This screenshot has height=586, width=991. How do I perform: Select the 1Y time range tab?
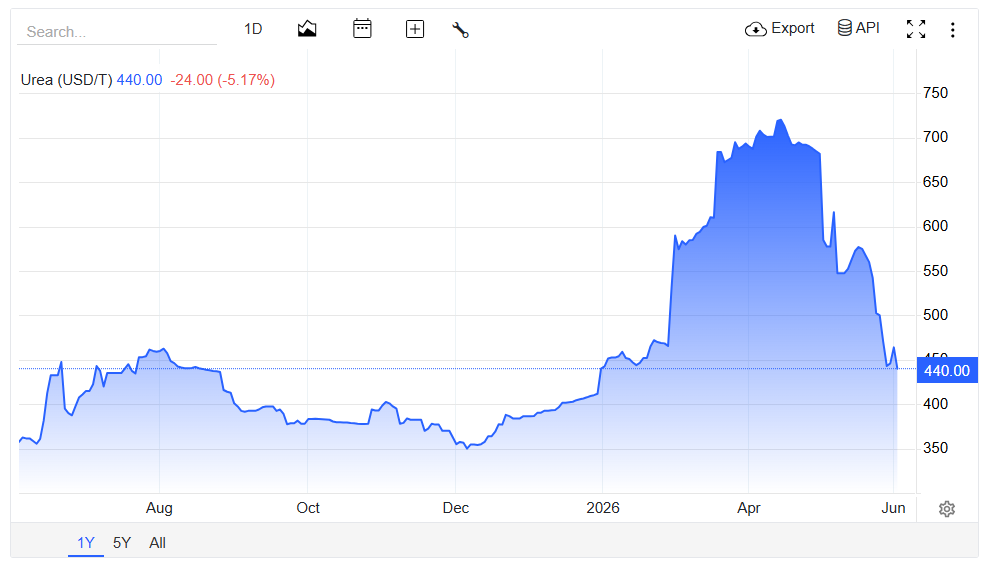click(x=86, y=543)
